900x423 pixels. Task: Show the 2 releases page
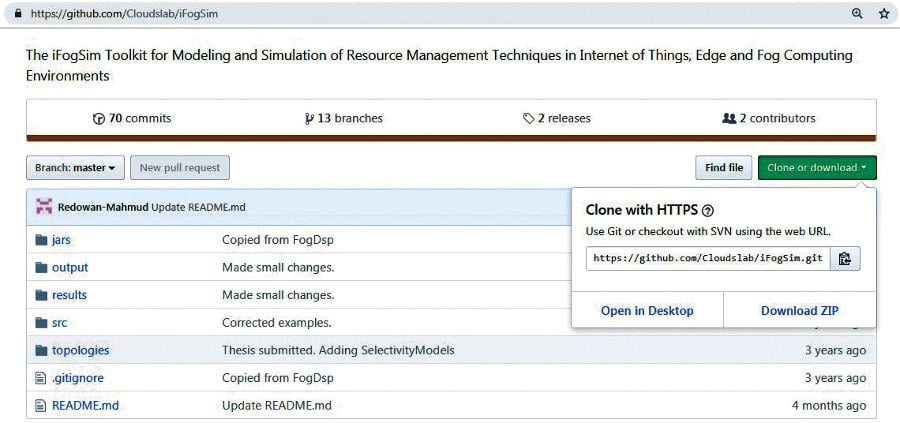pos(557,118)
